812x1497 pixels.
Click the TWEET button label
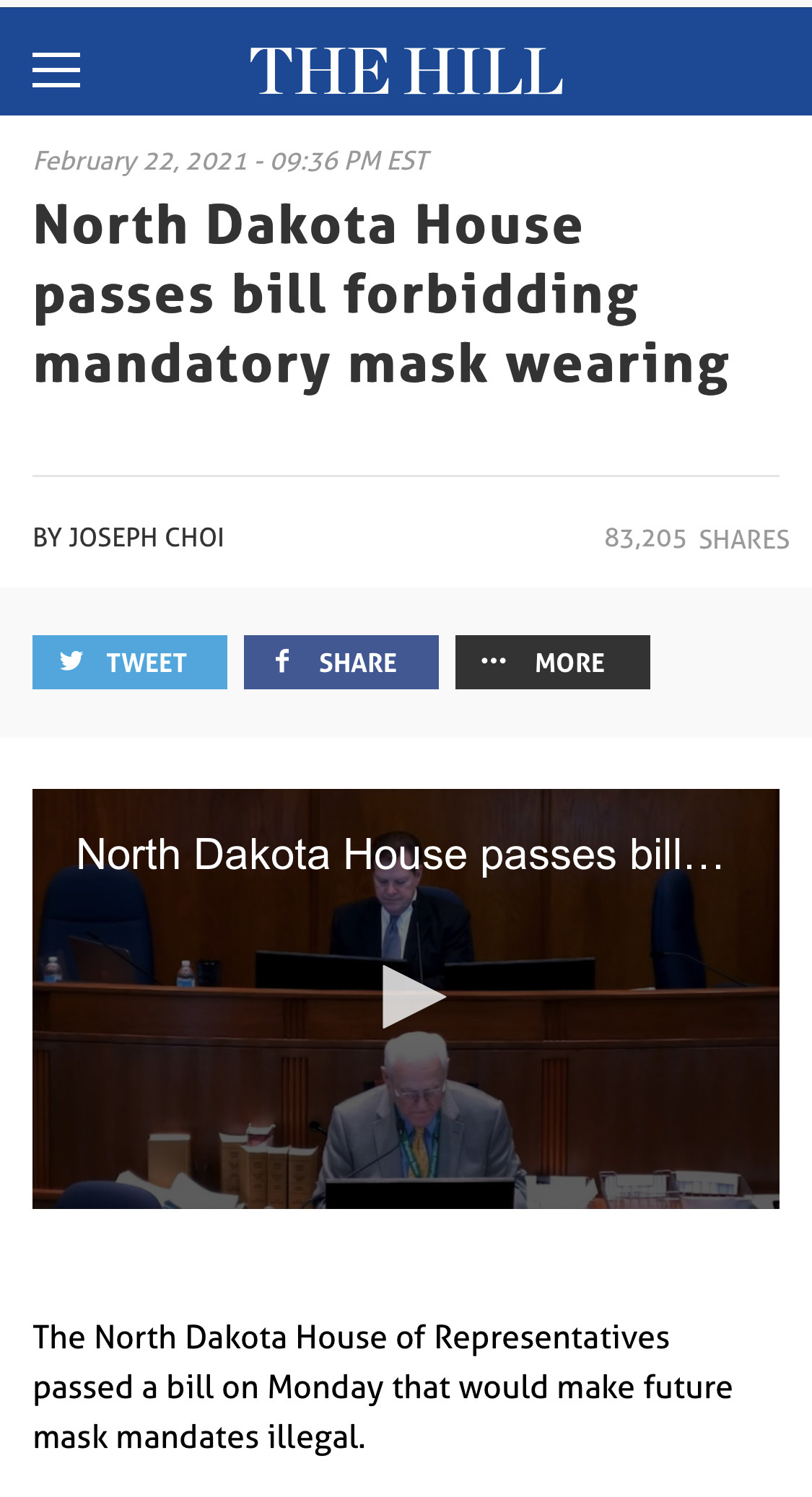(x=147, y=663)
